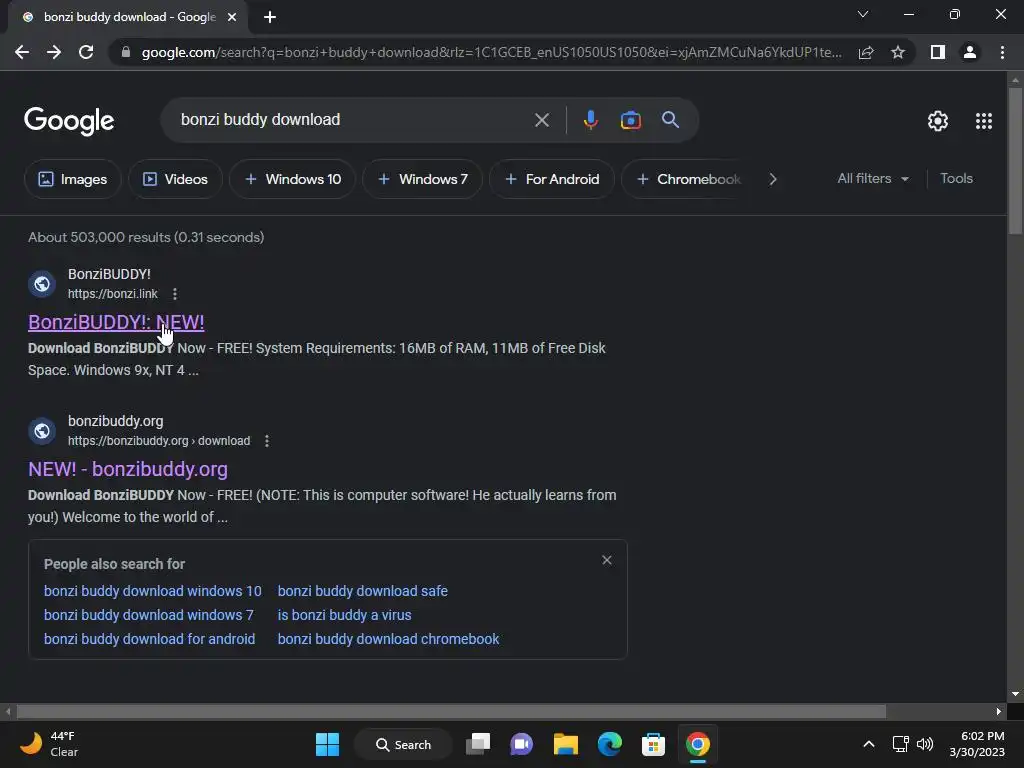Search bonzi buddy download chromebook
1024x768 pixels.
click(388, 639)
